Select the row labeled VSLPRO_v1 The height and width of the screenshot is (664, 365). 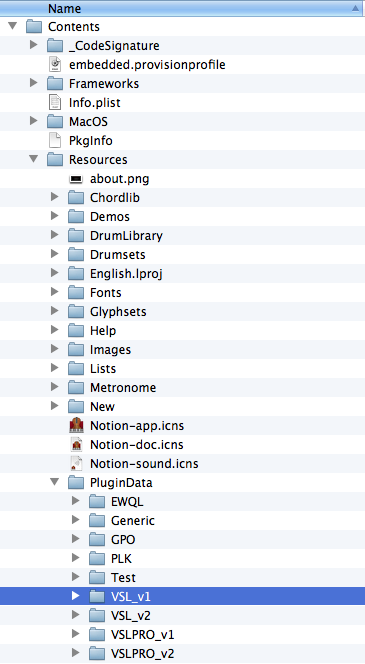(x=182, y=634)
